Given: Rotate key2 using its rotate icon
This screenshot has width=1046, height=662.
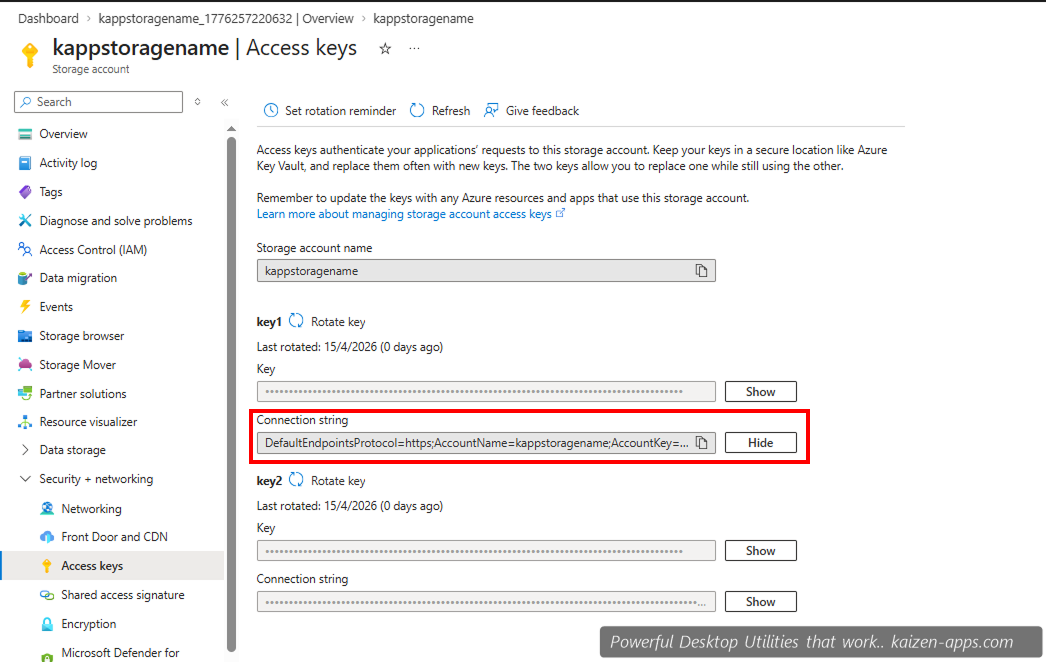Looking at the screenshot, I should 294,480.
